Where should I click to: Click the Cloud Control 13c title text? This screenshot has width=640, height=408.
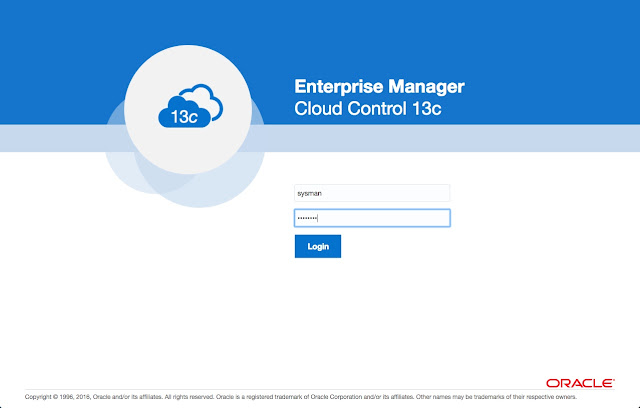tap(367, 109)
